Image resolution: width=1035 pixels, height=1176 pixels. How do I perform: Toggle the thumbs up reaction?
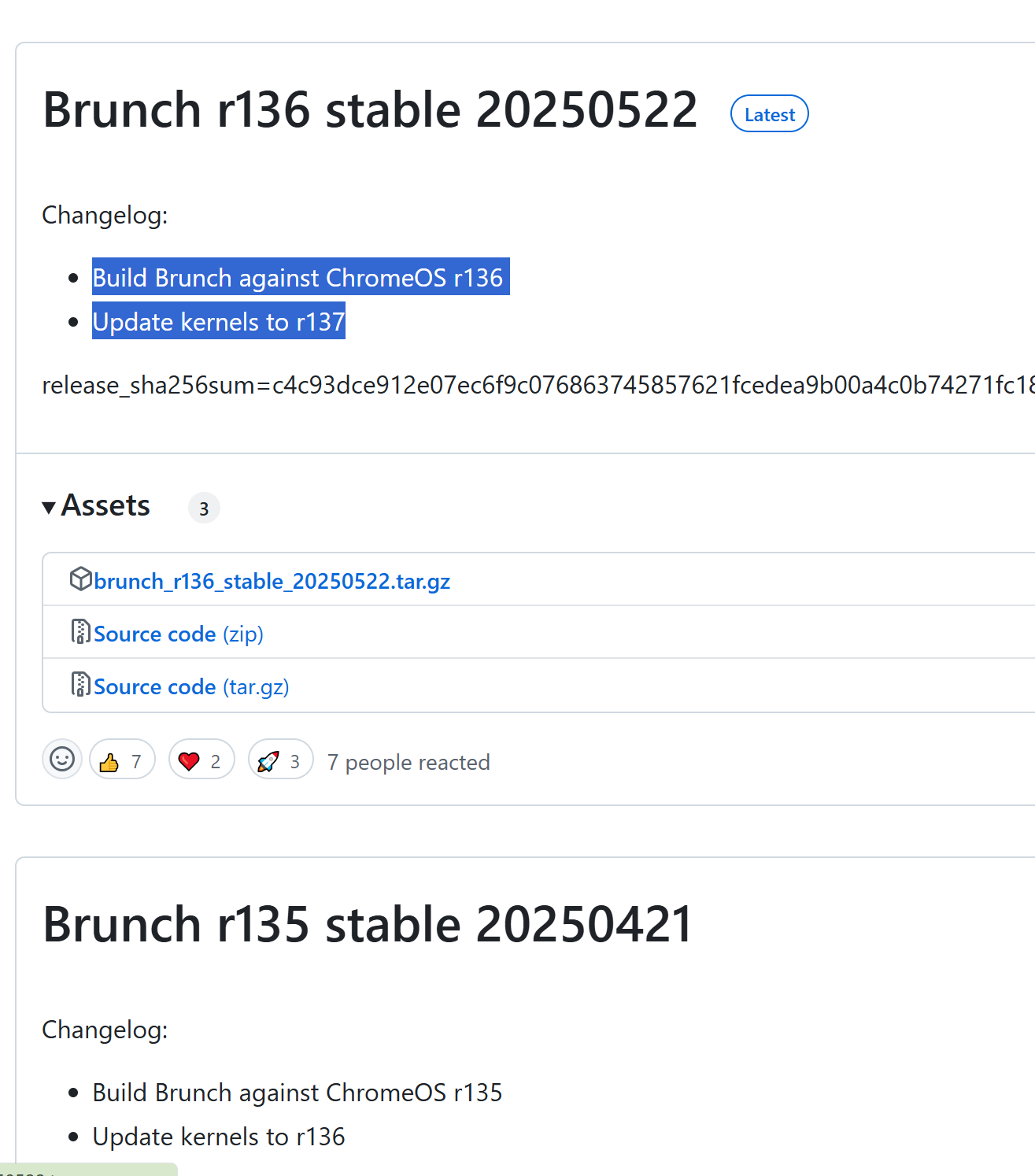tap(122, 760)
